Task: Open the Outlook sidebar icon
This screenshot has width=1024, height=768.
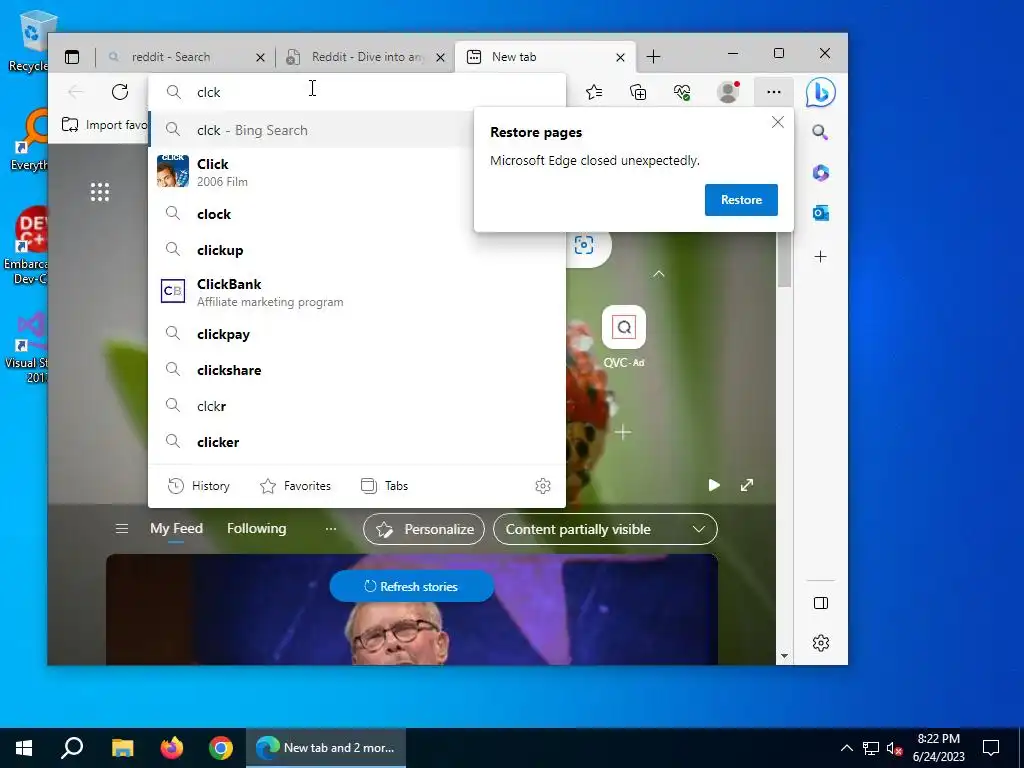Action: [820, 213]
